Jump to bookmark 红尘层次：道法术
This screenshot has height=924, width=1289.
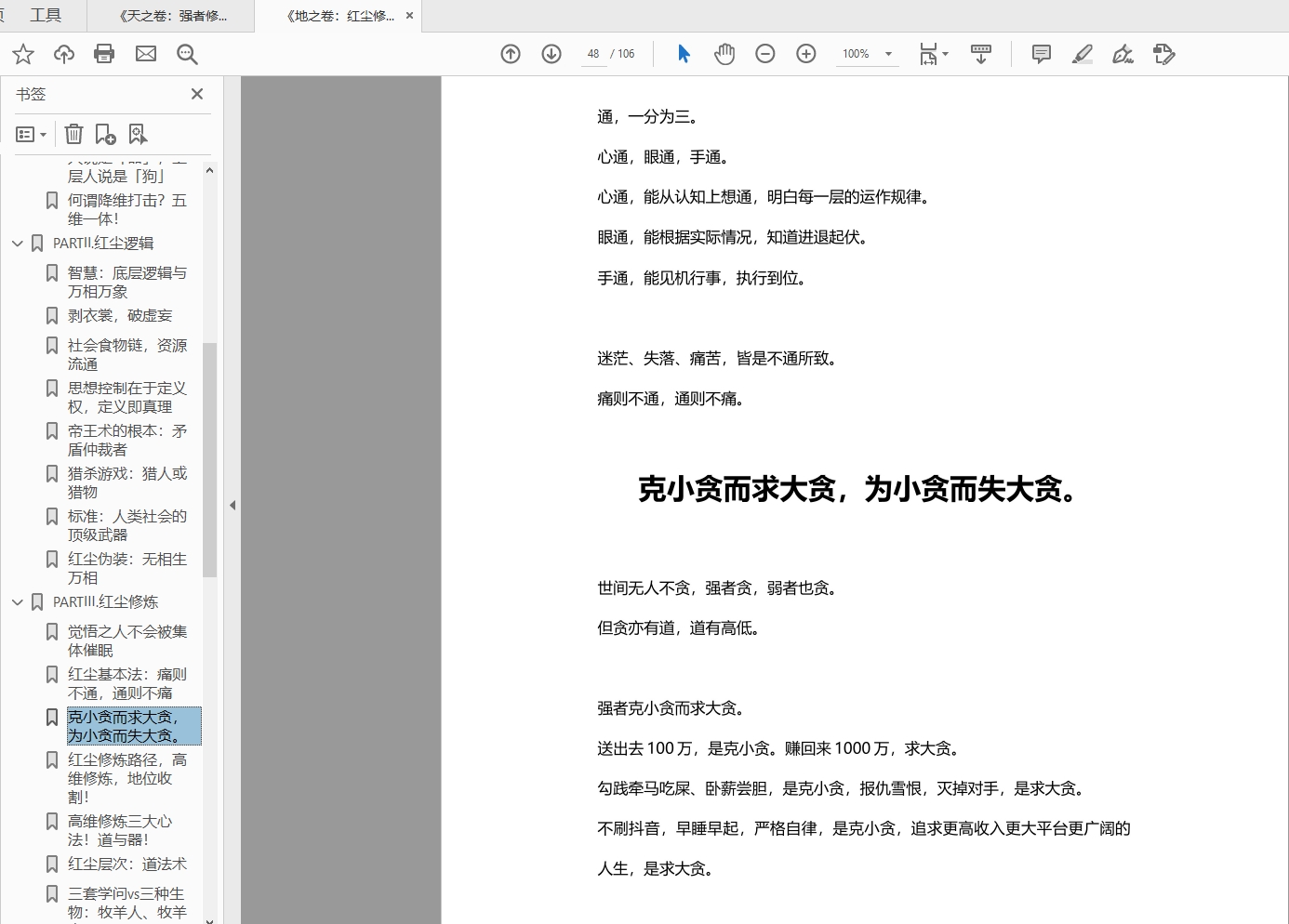pos(126,864)
